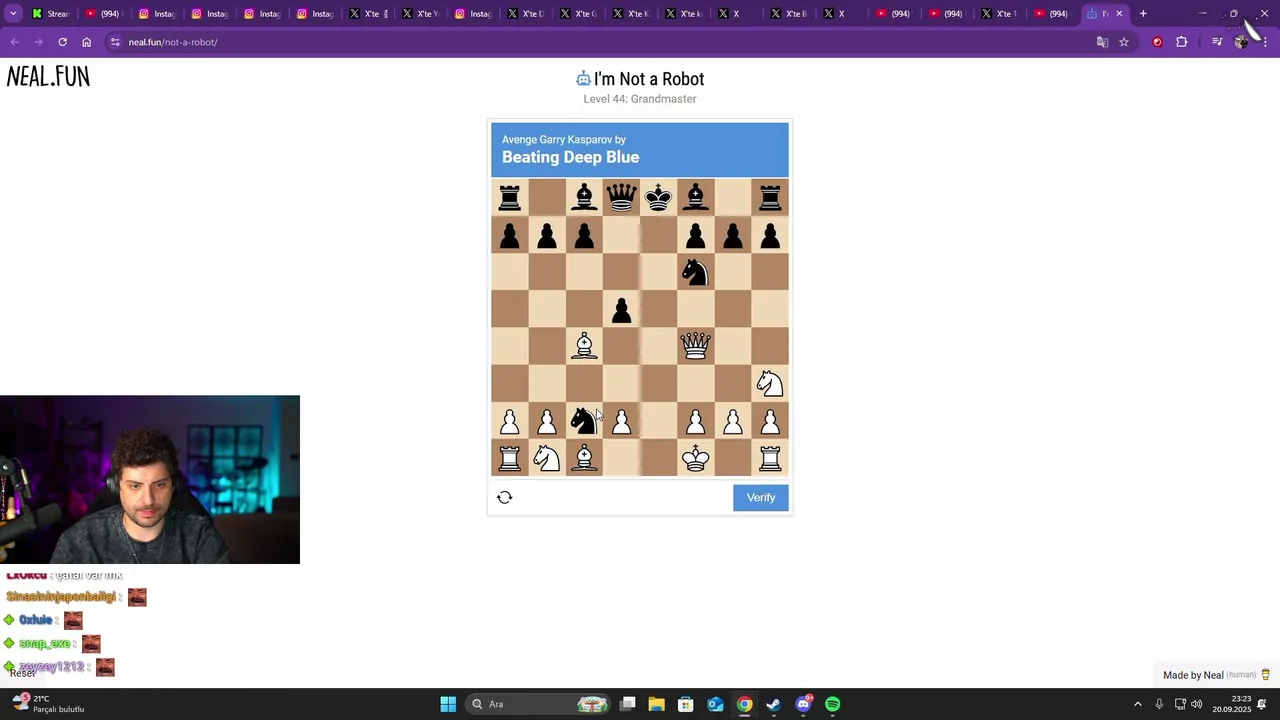Viewport: 1280px width, 720px height.
Task: Click chat username snap_exe
Action: [x=45, y=644]
